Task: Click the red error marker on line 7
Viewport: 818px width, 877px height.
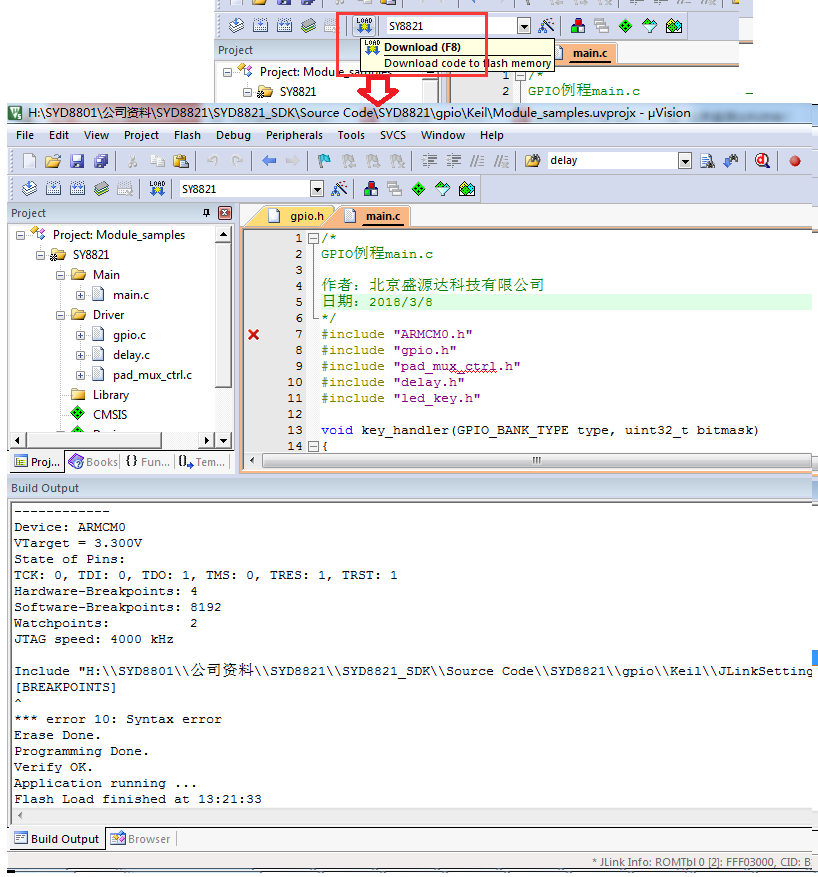Action: (253, 334)
